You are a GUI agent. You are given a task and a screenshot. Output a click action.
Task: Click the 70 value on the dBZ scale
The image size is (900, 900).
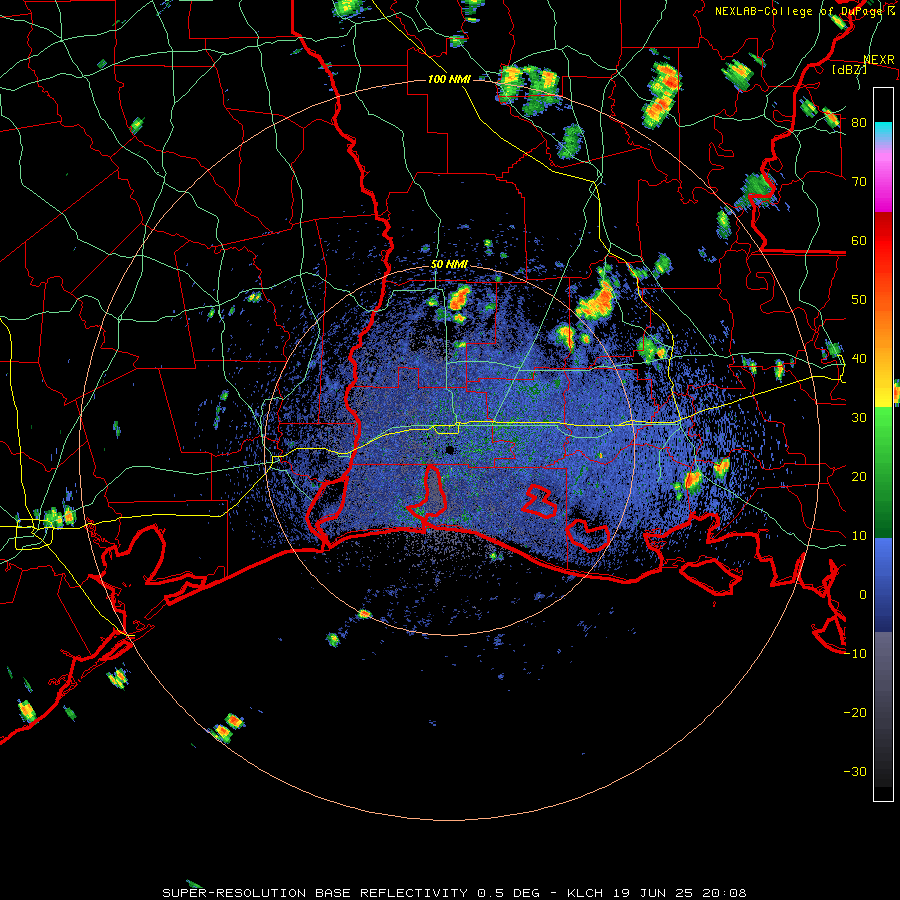click(859, 181)
